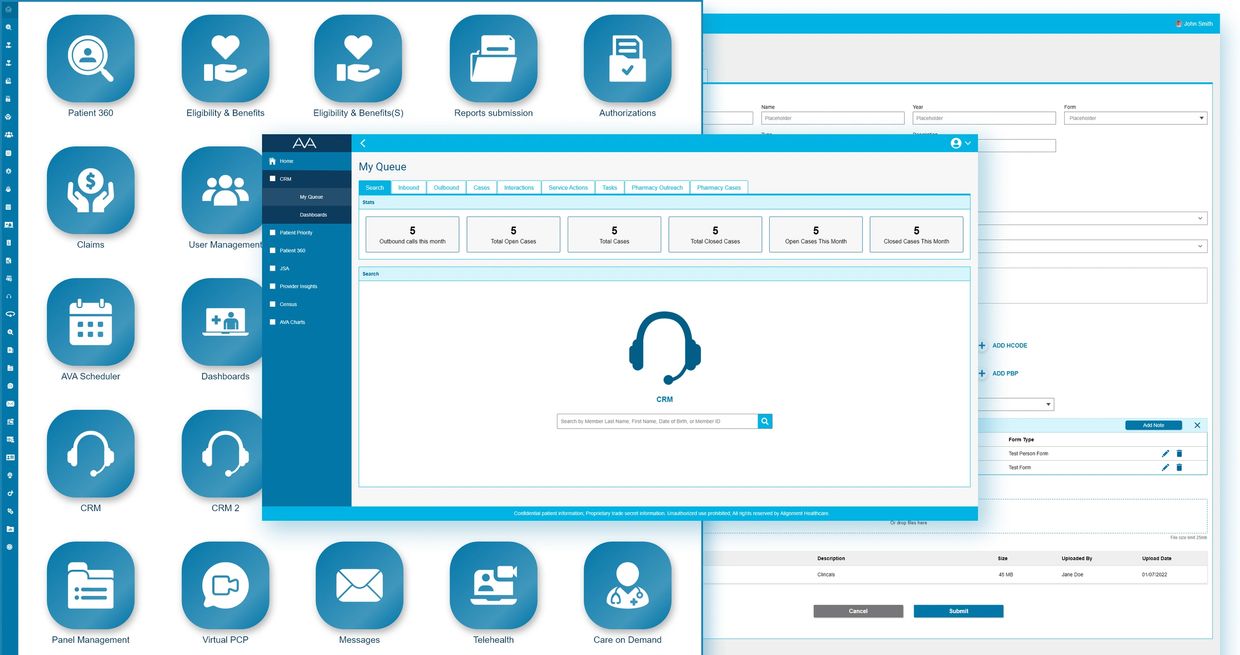Click the plus icon for ADD PBP
The height and width of the screenshot is (655, 1240).
982,373
